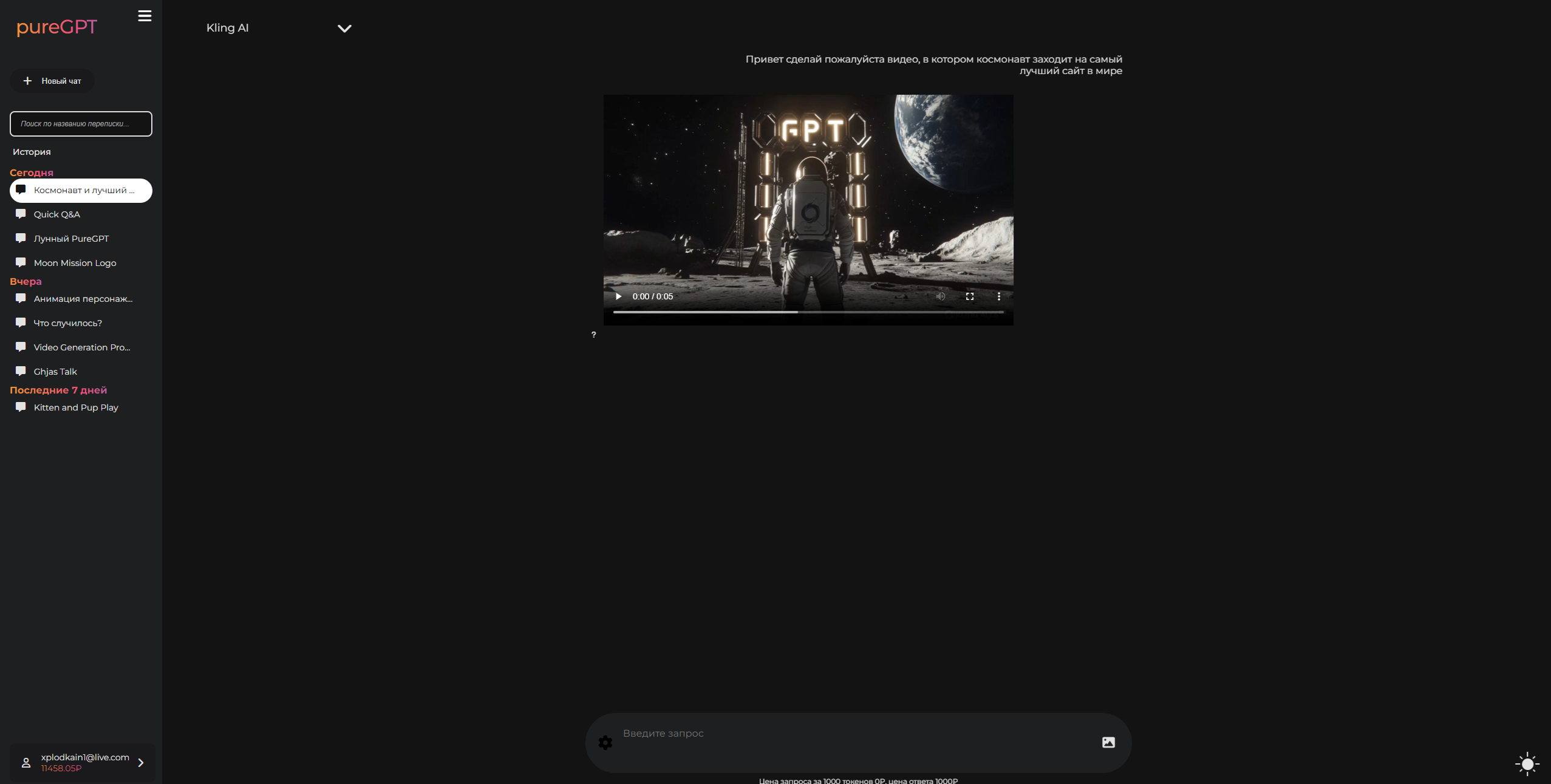Start a new chat with Новый чат
The width and height of the screenshot is (1551, 784).
52,81
